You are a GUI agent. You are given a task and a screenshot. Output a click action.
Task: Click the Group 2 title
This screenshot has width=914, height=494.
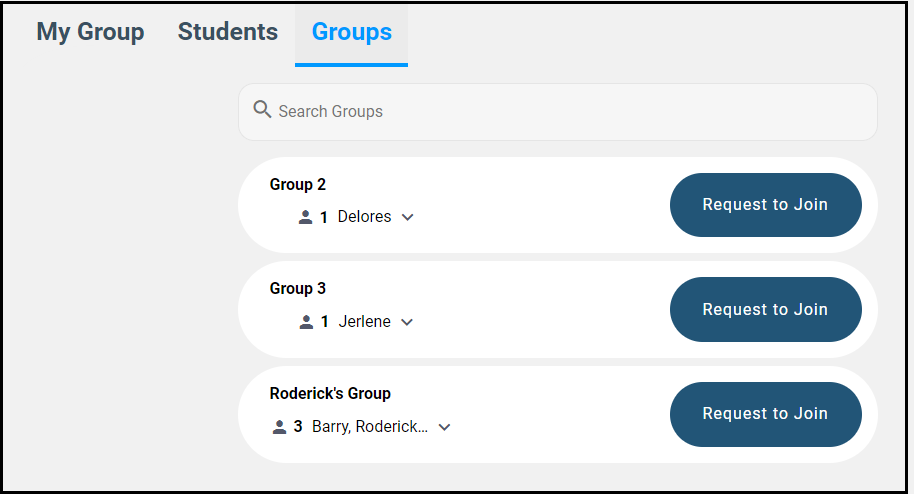coord(298,185)
